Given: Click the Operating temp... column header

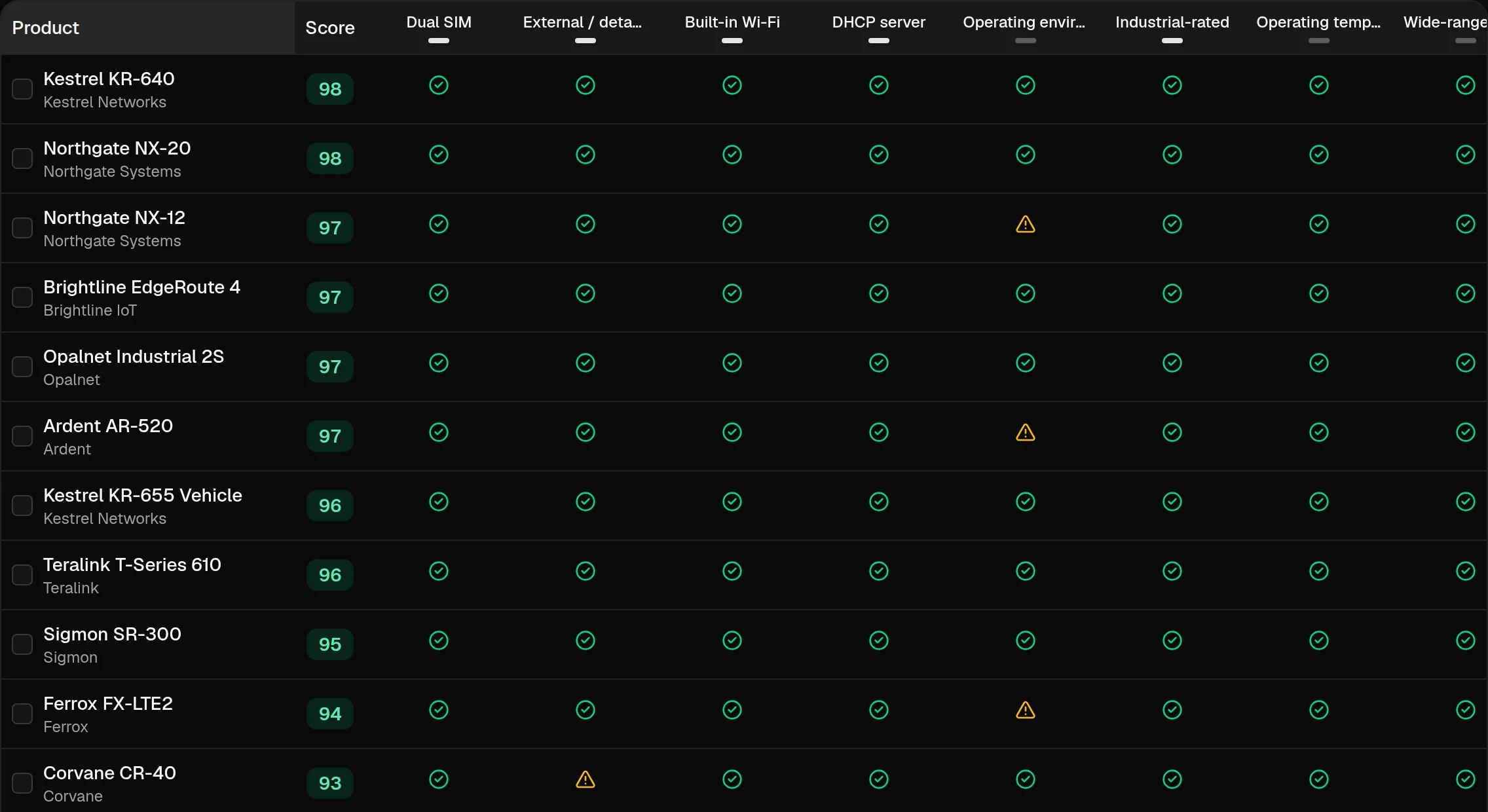Looking at the screenshot, I should [1318, 22].
